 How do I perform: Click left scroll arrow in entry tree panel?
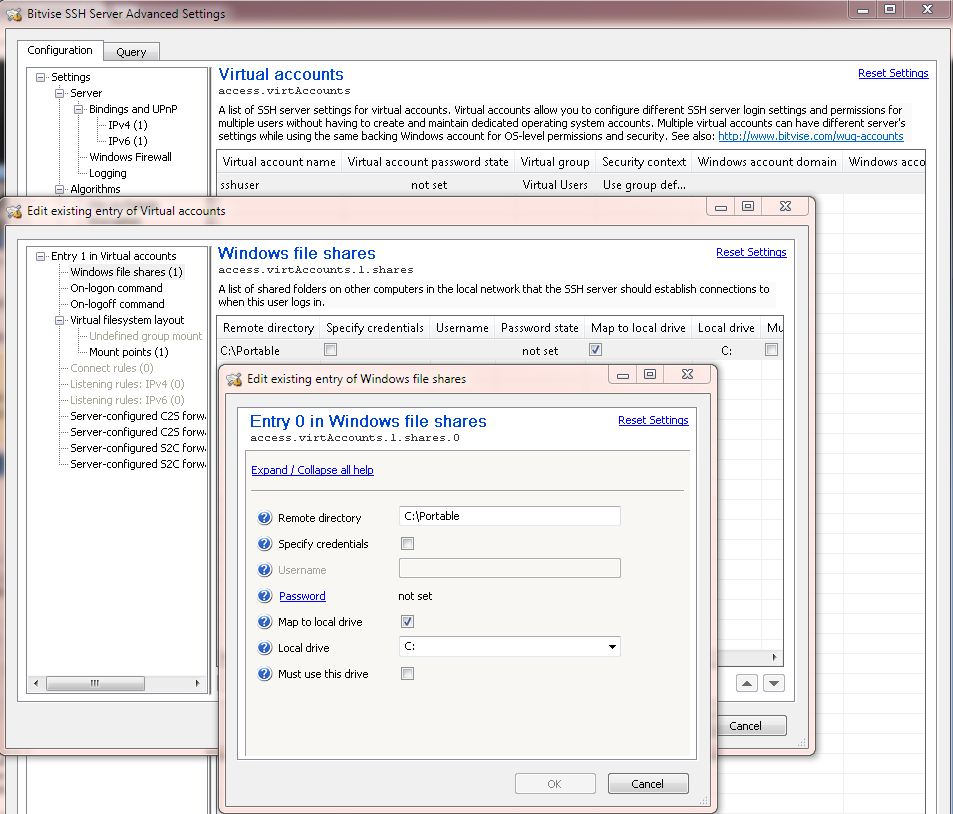coord(36,683)
